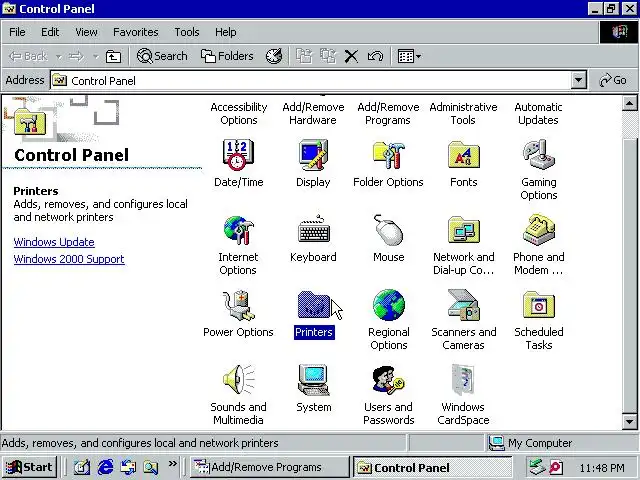Select the Gaming Options joystick icon

539,154
